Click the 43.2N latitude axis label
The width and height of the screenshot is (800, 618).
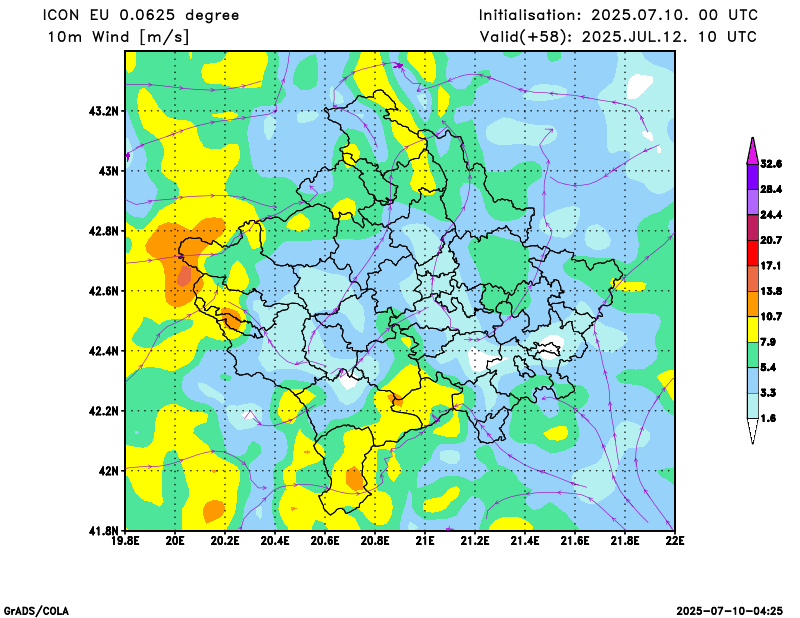click(x=104, y=111)
